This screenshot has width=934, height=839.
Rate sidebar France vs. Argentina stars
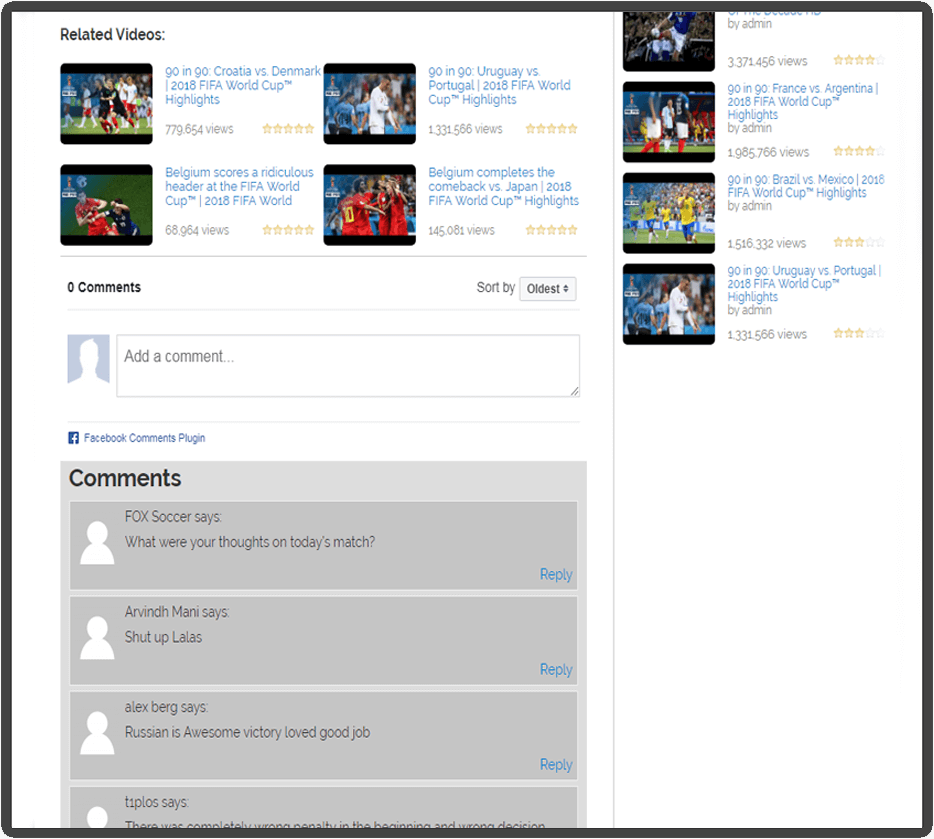click(x=859, y=151)
